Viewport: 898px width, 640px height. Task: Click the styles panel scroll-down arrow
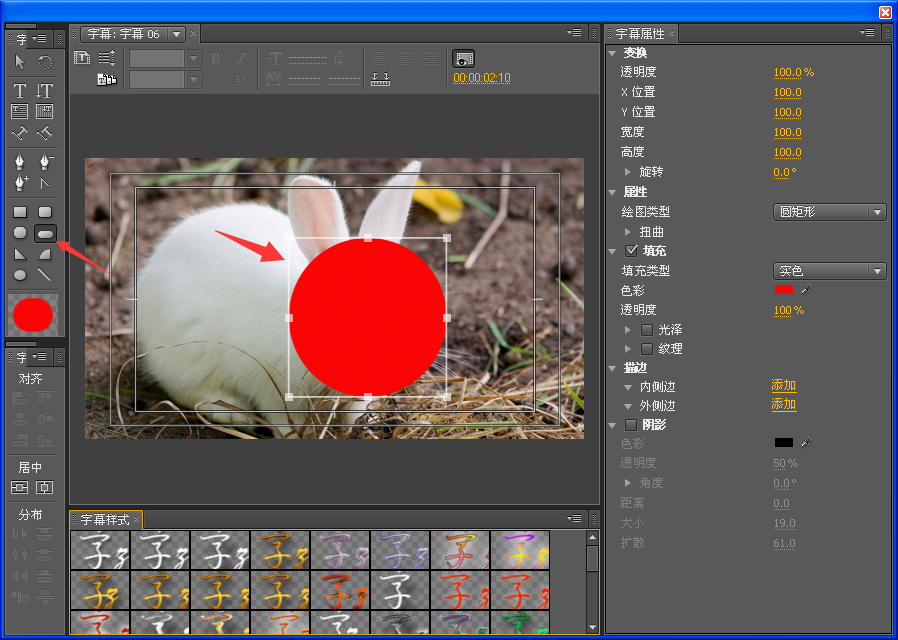(592, 627)
